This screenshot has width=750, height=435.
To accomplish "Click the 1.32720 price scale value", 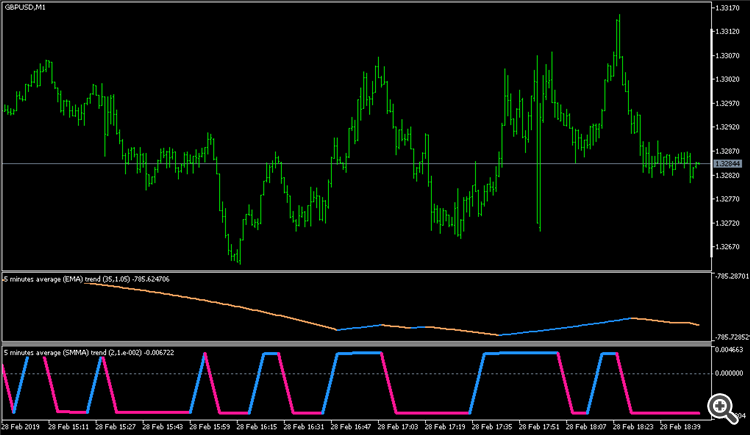I will tap(727, 223).
